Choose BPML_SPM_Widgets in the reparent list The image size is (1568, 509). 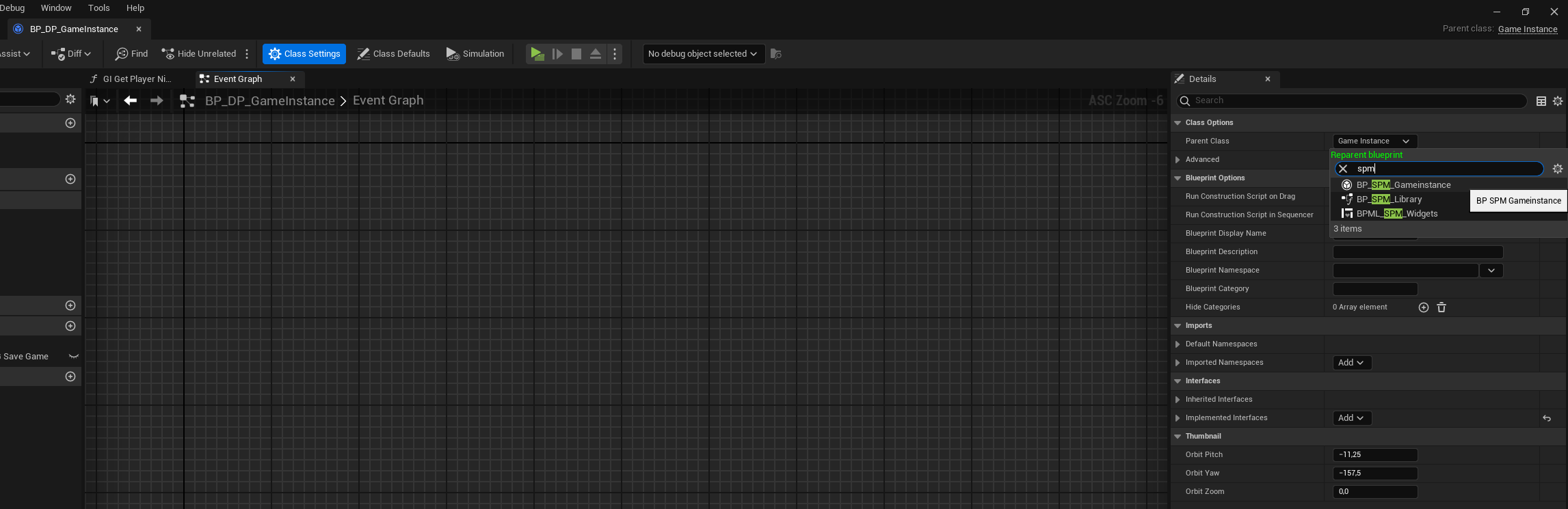pos(1396,214)
